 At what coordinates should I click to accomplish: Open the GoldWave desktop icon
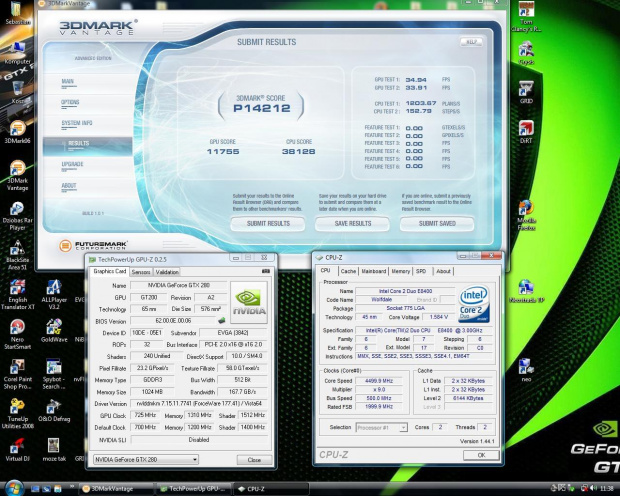click(x=54, y=331)
